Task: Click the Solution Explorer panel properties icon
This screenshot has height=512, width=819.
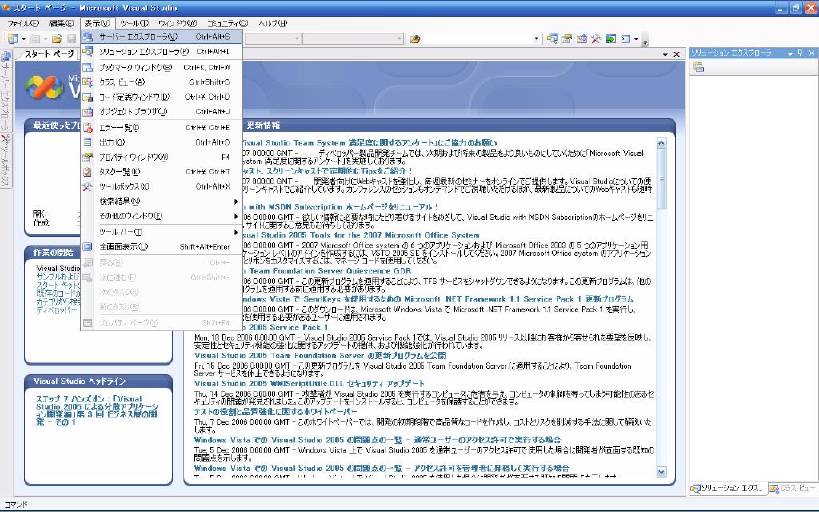Action: pos(698,67)
